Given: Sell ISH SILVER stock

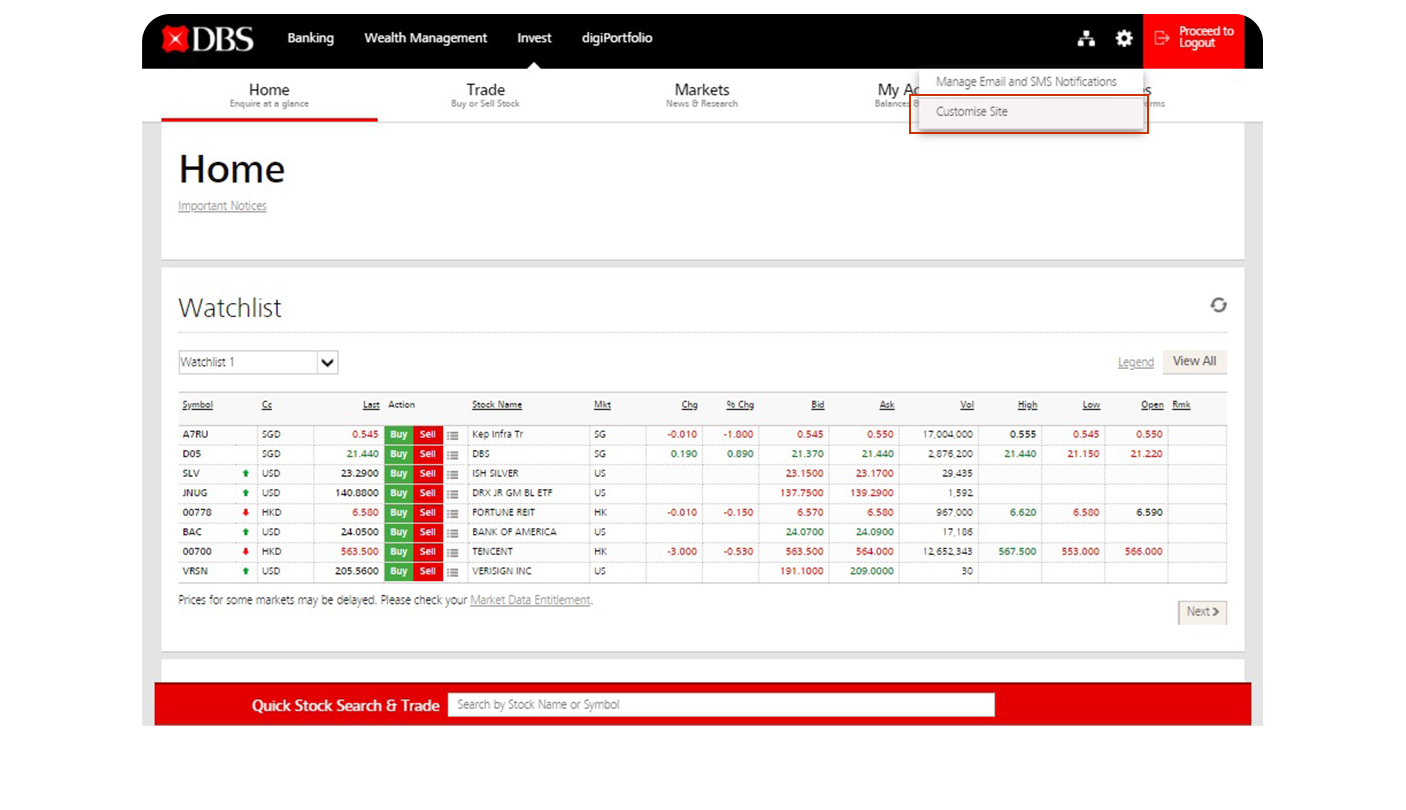Looking at the screenshot, I should pos(428,474).
